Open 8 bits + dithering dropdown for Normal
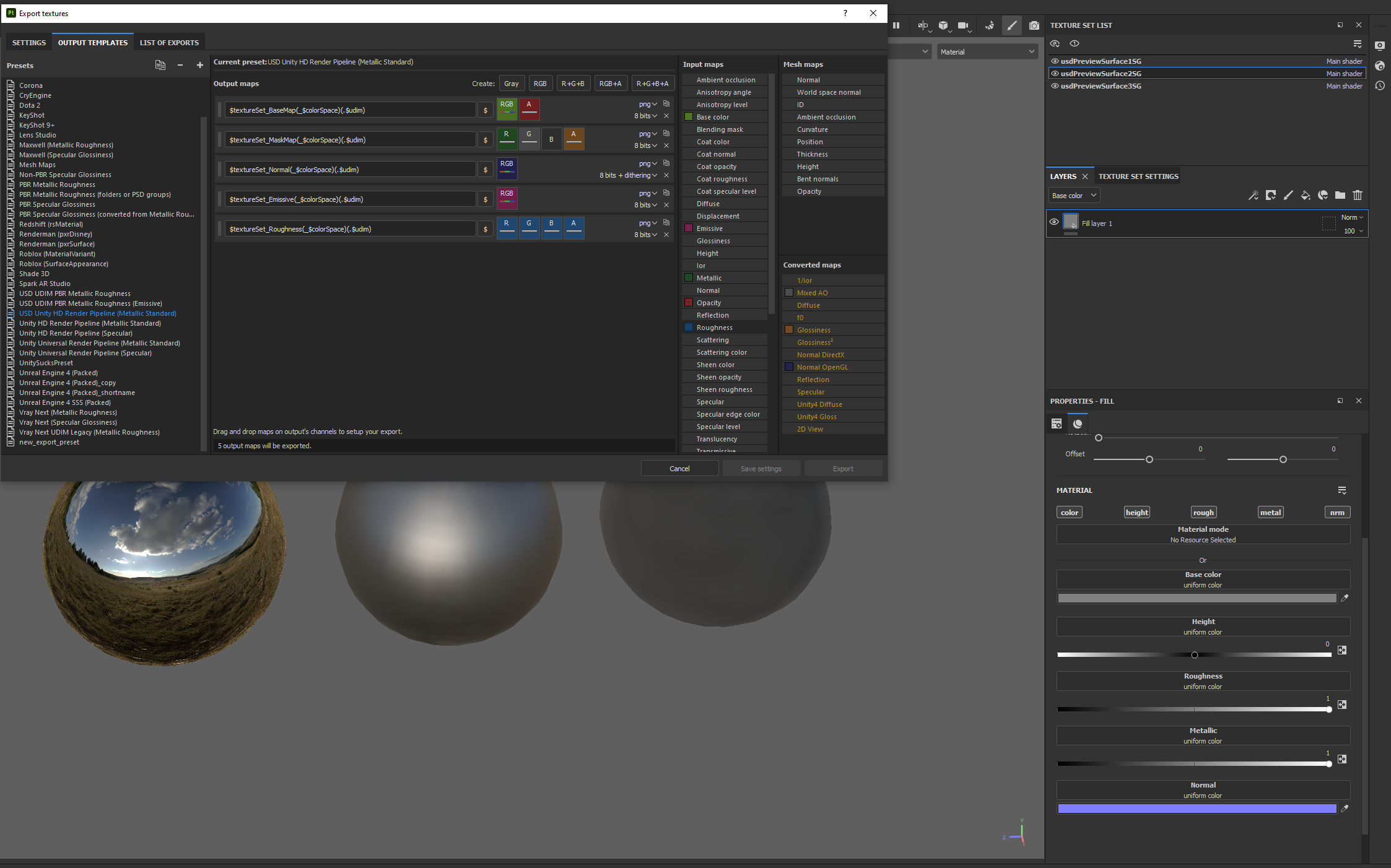This screenshot has height=868, width=1391. pos(628,175)
